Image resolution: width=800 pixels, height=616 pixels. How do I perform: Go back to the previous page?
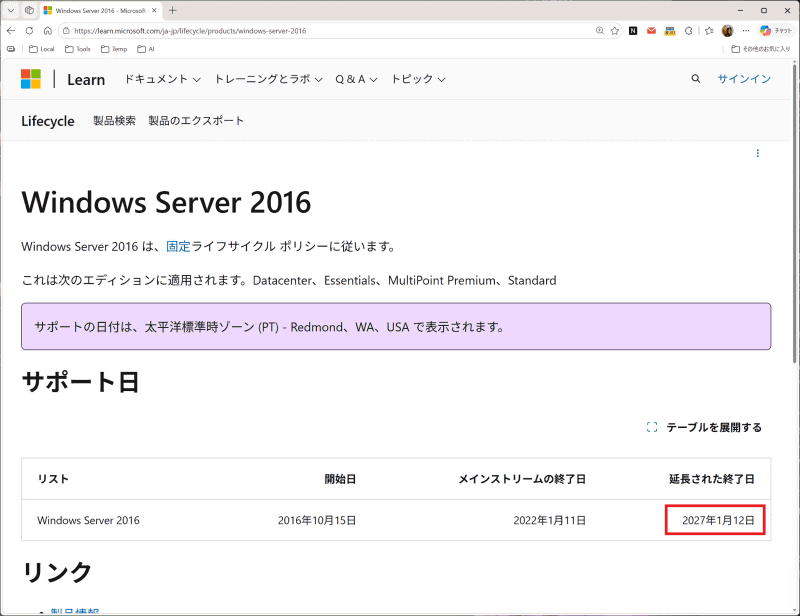pos(11,31)
